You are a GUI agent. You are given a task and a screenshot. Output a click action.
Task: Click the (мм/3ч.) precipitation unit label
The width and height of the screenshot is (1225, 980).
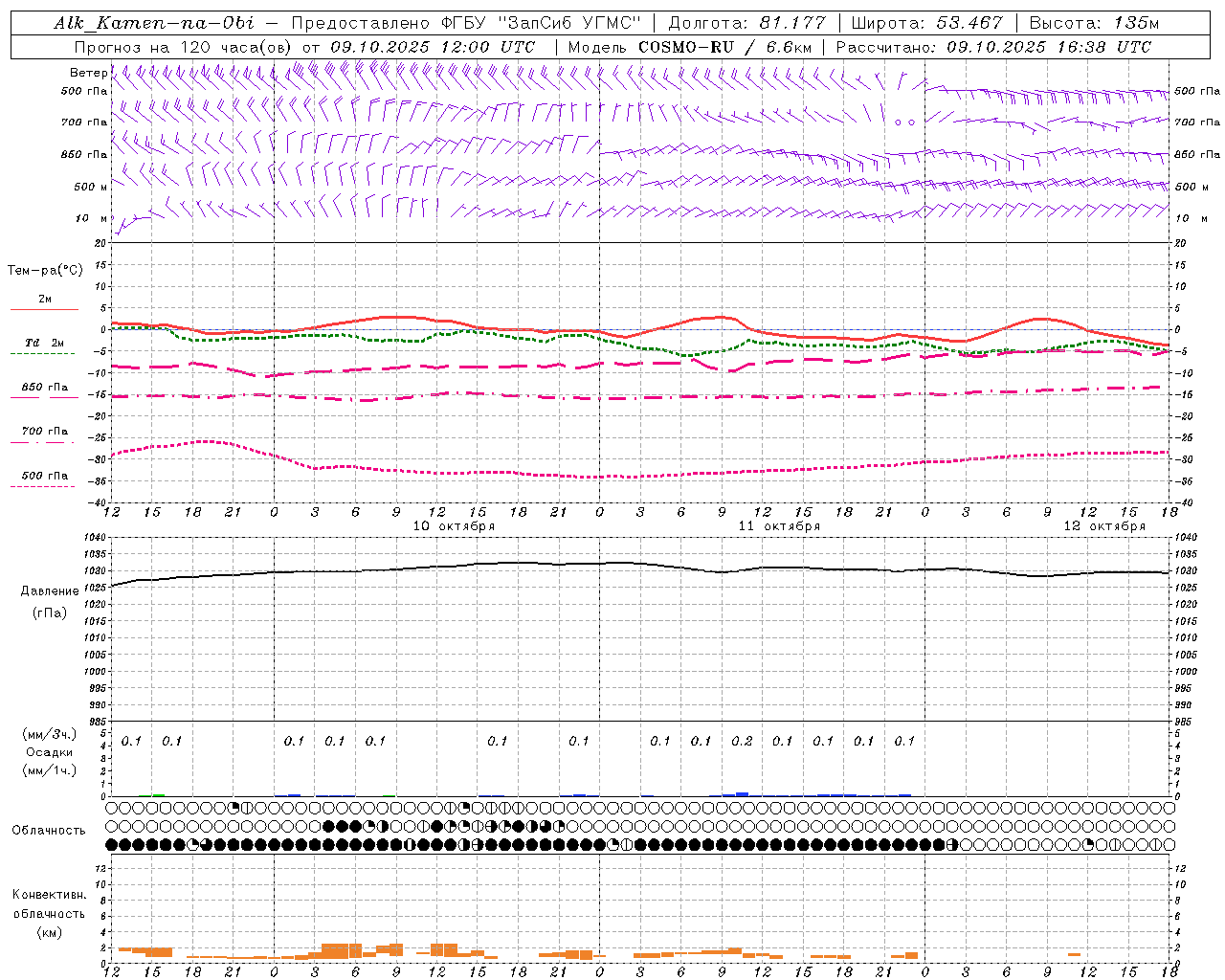point(50,734)
